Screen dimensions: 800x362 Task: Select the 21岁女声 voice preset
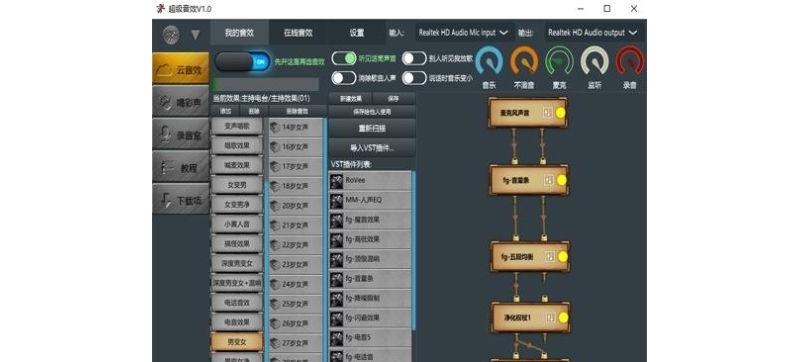(296, 225)
